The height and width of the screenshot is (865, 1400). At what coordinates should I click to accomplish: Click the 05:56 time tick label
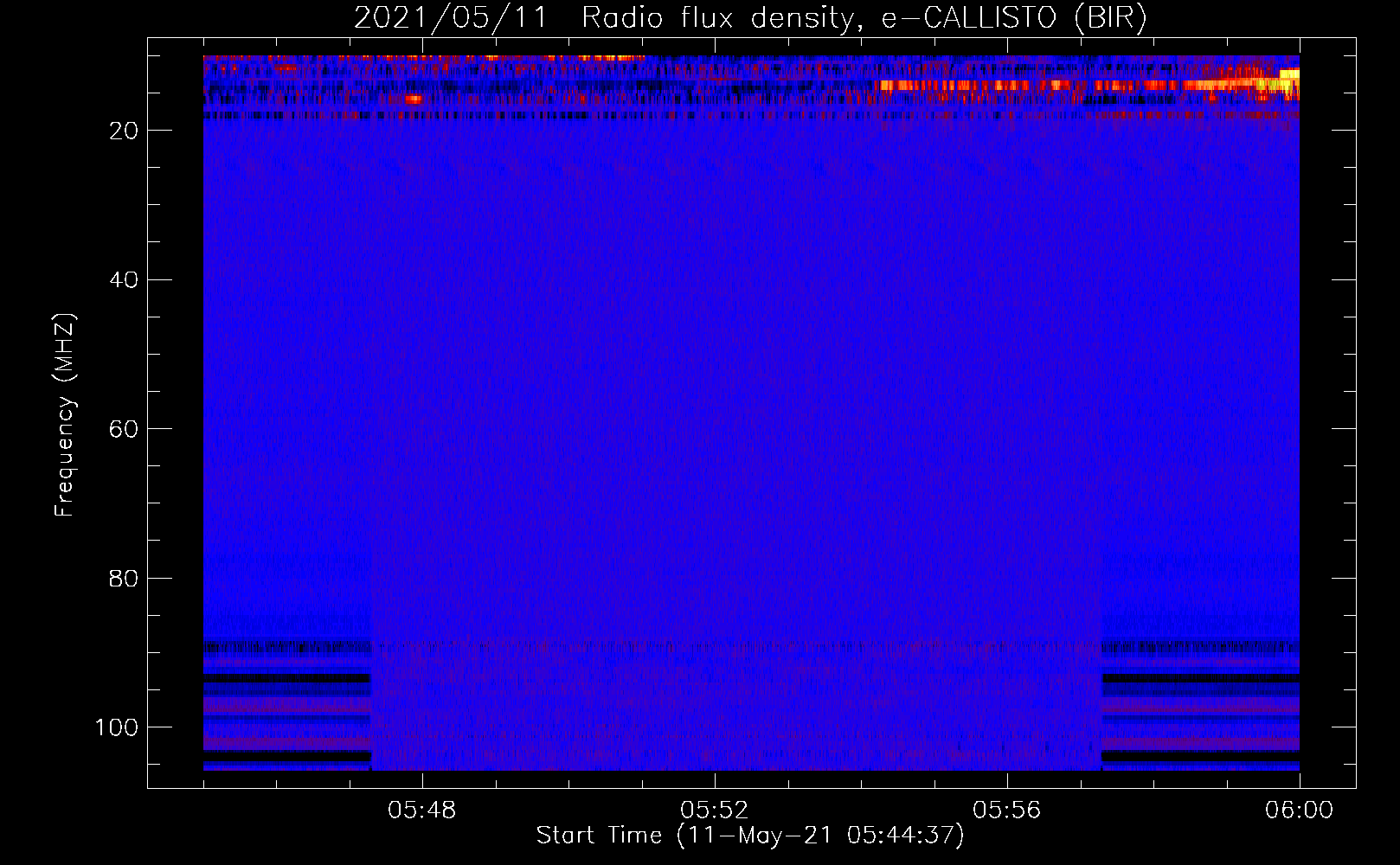1006,811
